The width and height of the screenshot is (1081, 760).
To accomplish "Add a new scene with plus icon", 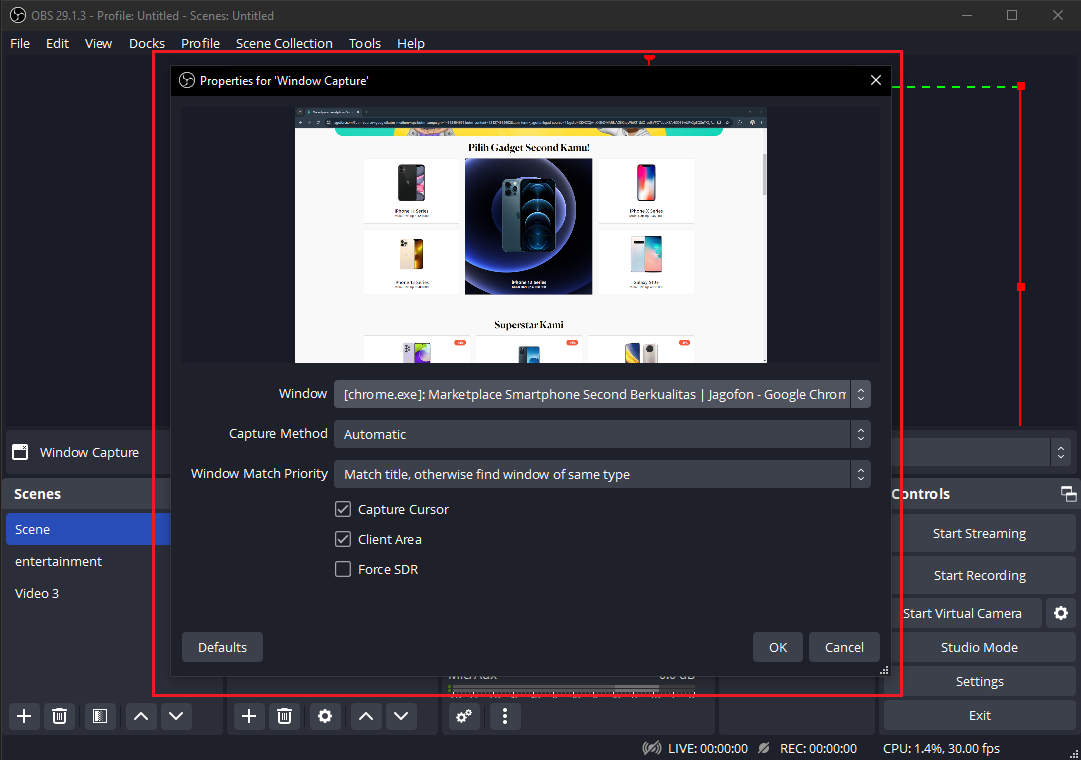I will [24, 716].
